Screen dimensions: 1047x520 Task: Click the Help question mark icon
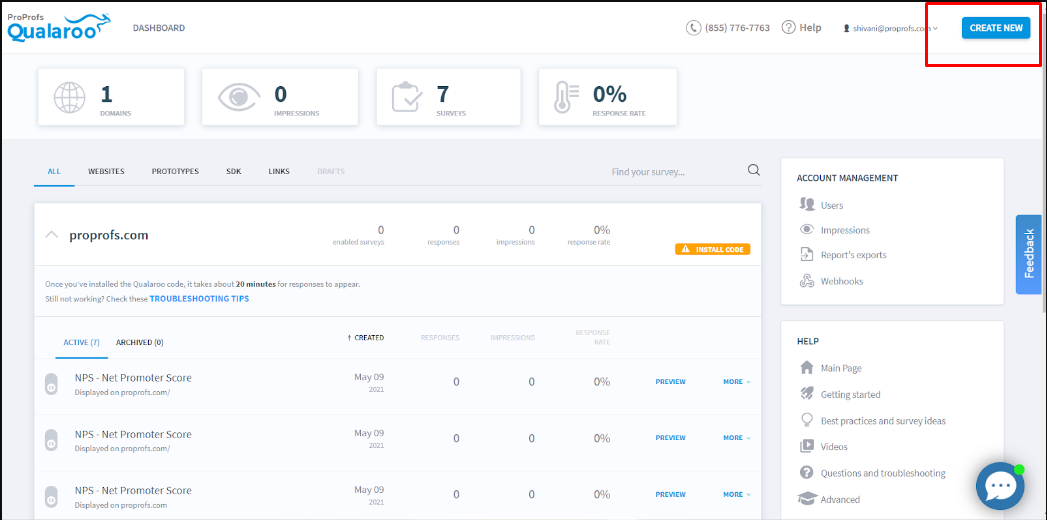(x=789, y=27)
